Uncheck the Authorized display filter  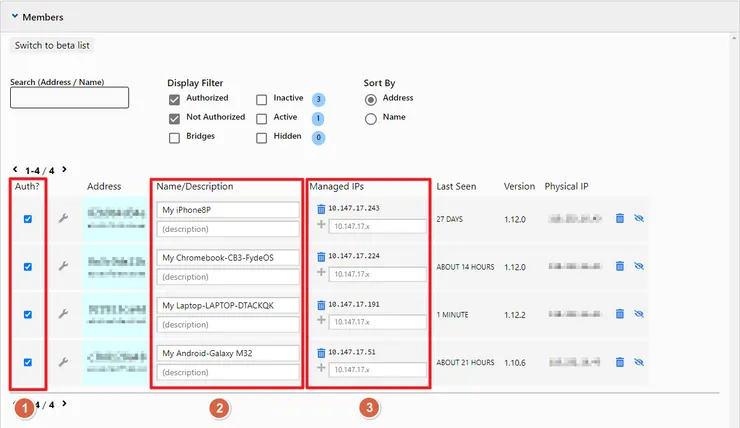pos(174,100)
